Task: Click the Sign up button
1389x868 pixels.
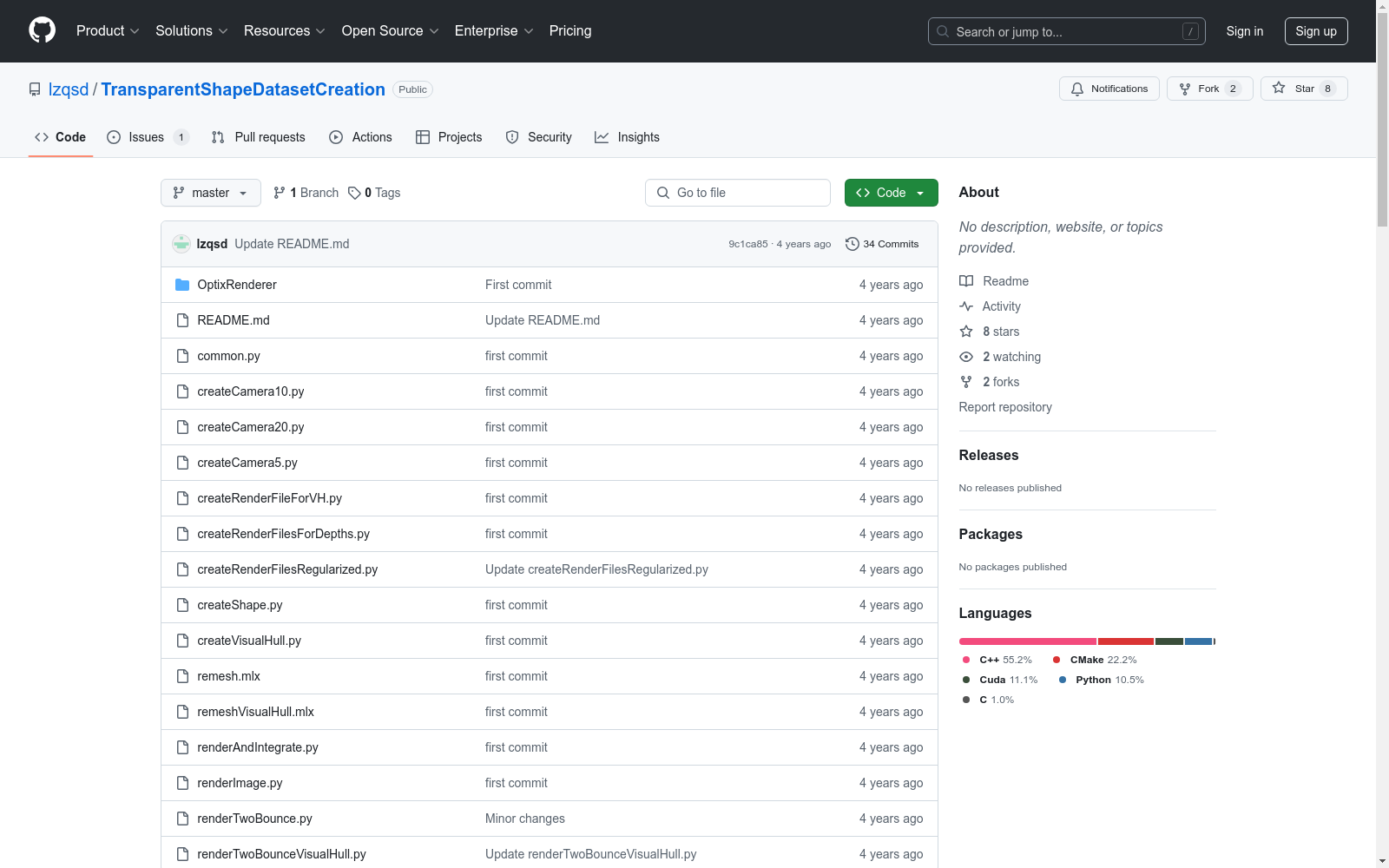Action: click(1316, 31)
